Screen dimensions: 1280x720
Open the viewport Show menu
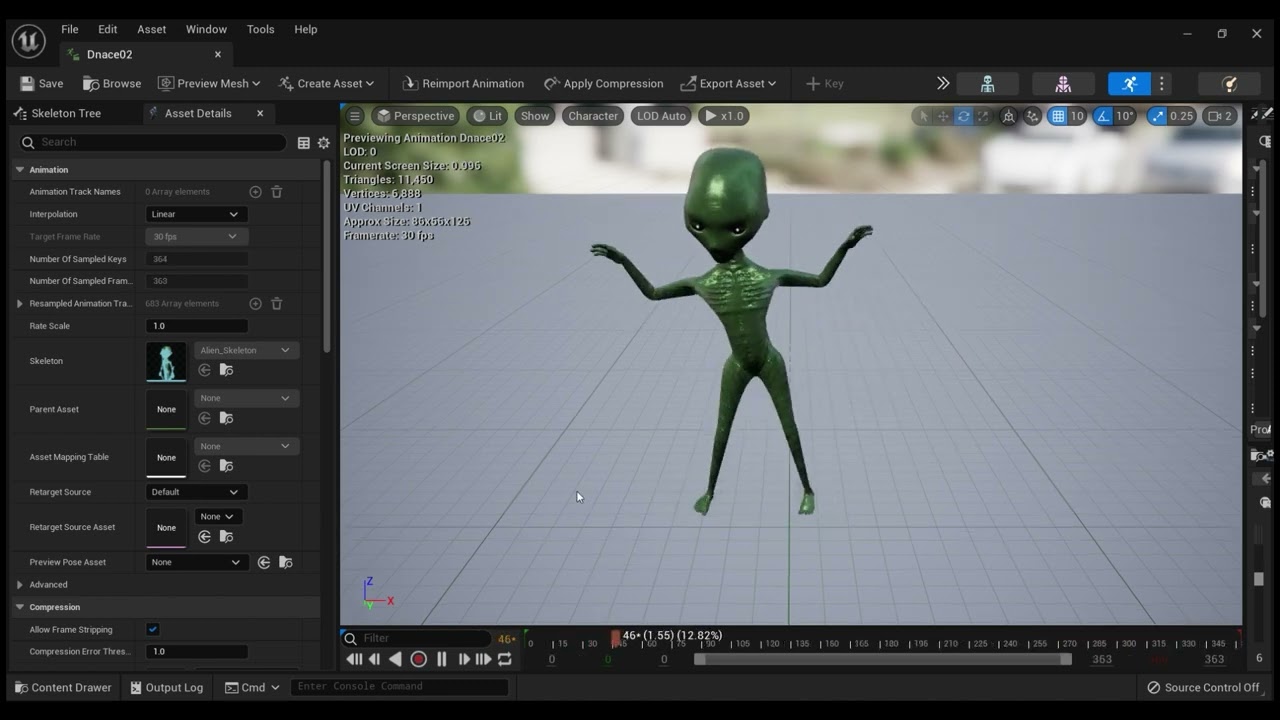(x=535, y=116)
